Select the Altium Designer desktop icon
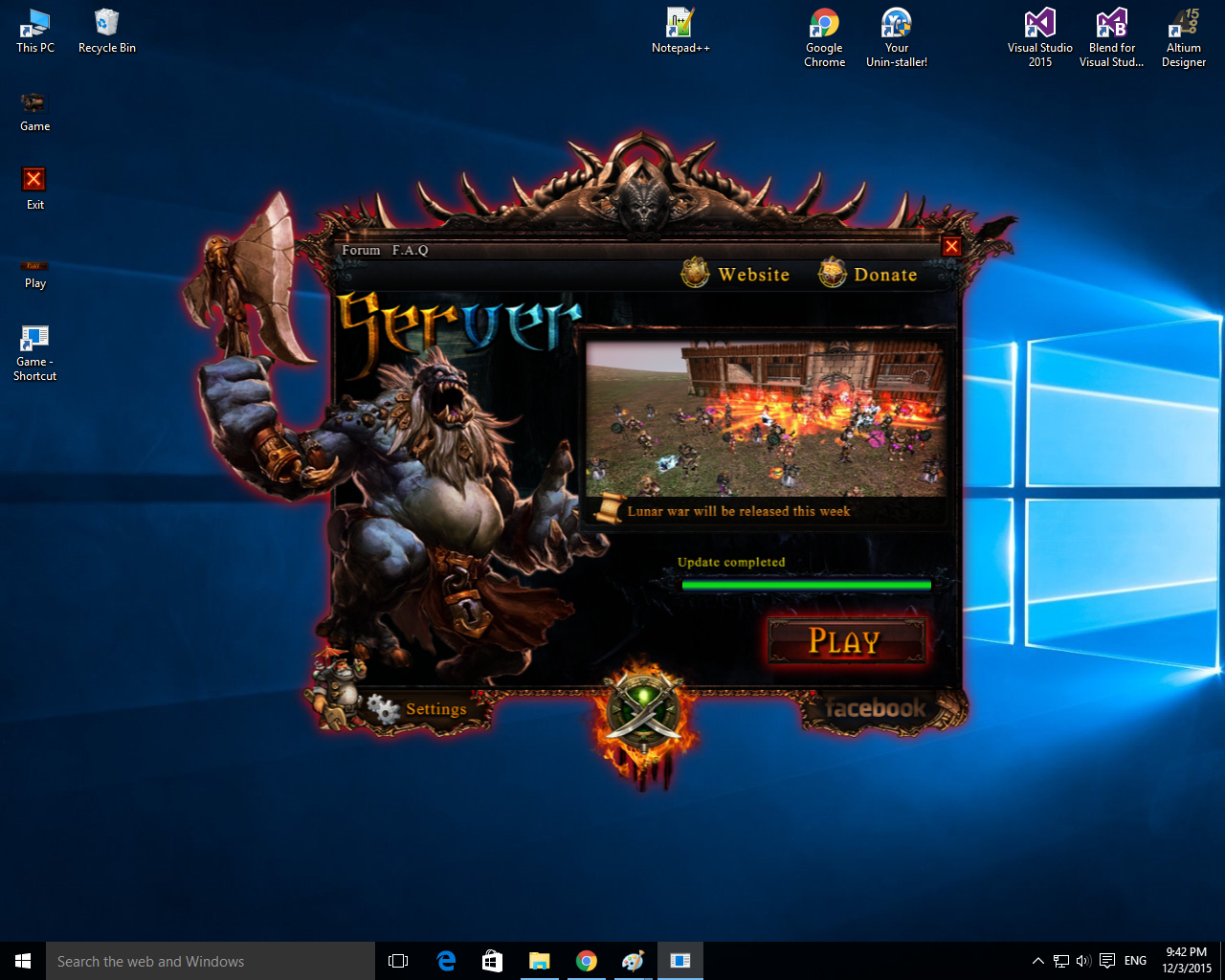Screen dimensions: 1225x980 pos(1184,38)
